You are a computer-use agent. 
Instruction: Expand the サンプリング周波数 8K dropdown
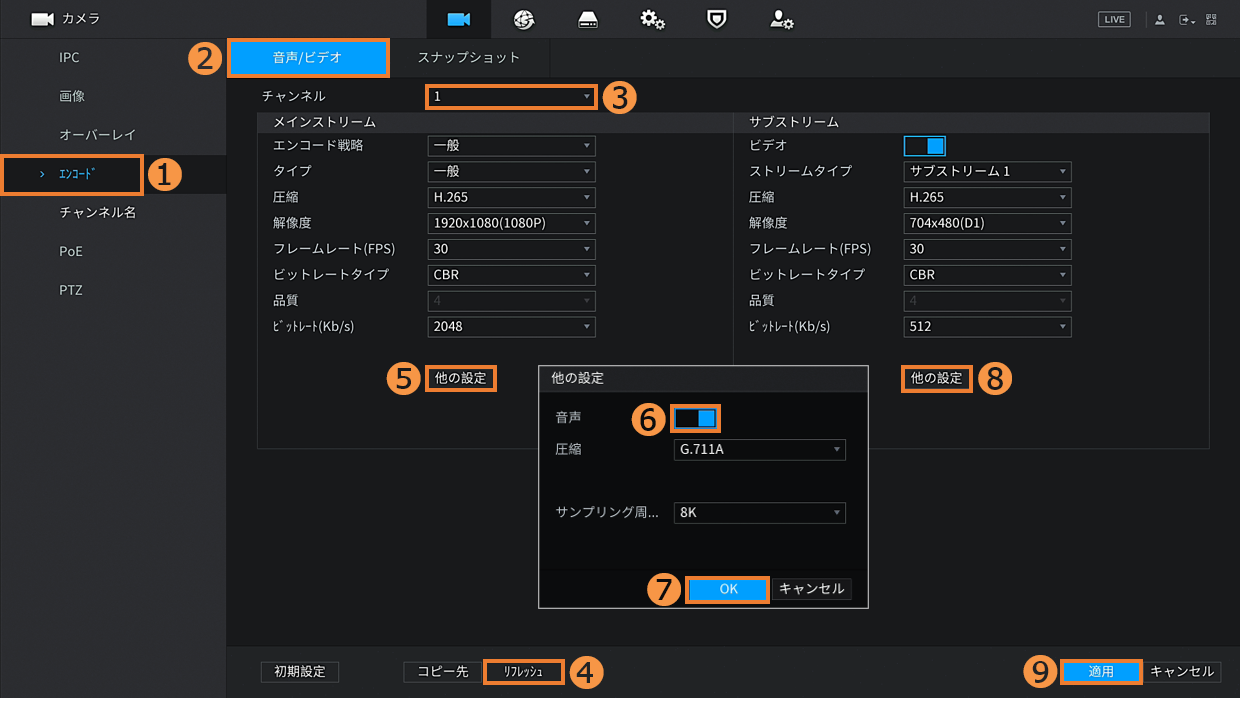coord(760,513)
